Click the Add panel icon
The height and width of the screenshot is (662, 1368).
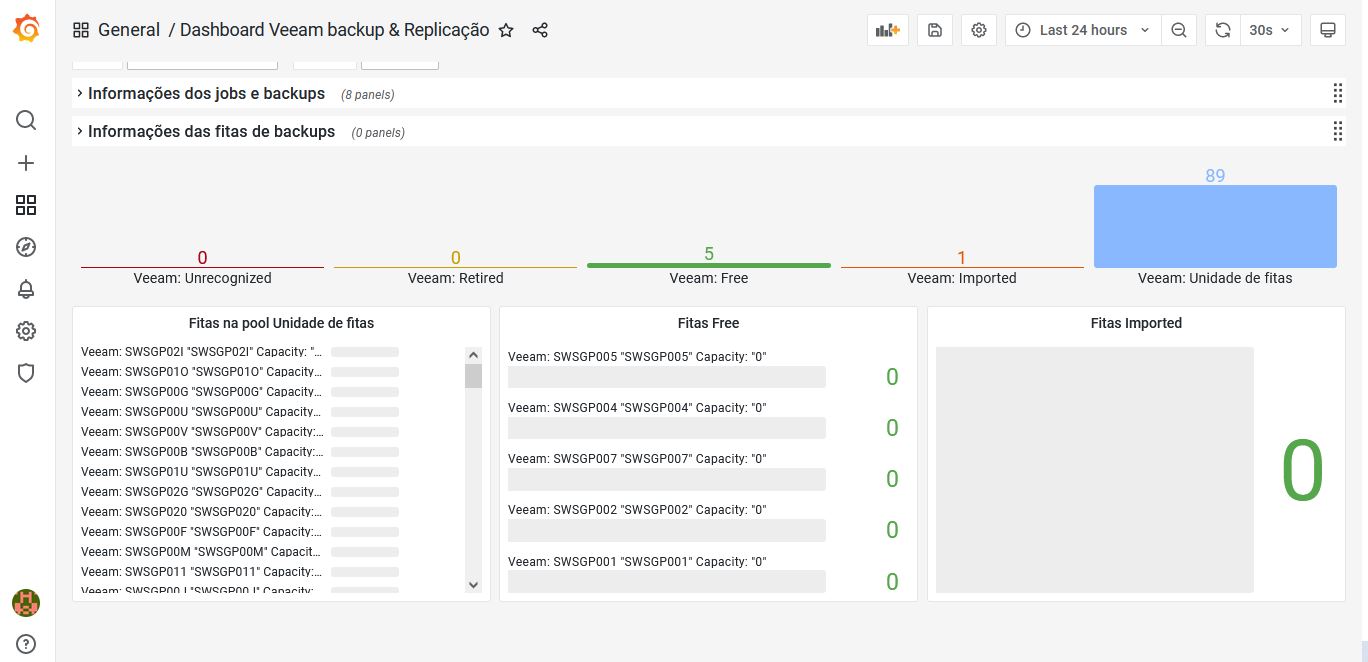click(x=888, y=30)
